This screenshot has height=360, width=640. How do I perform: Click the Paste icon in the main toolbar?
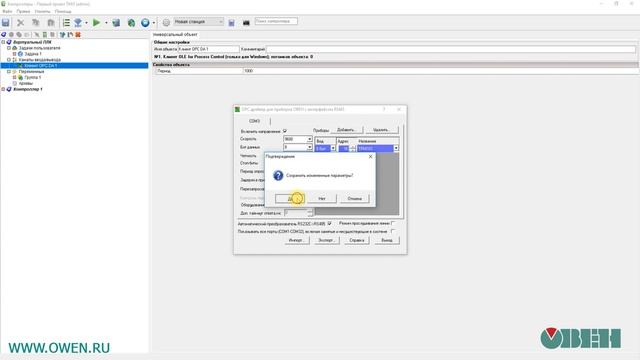(x=51, y=23)
